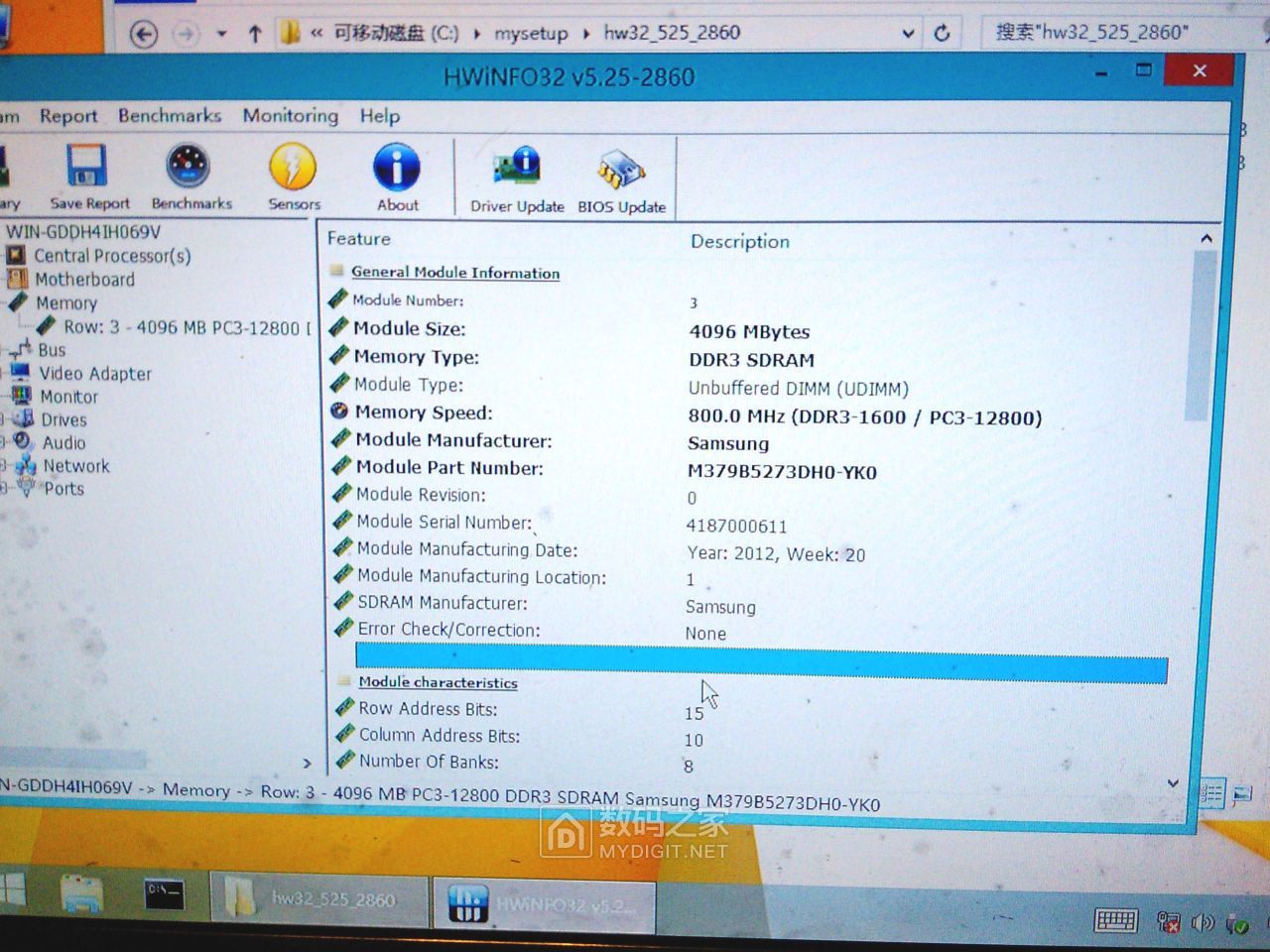The width and height of the screenshot is (1270, 952).
Task: Open the Monitoring menu
Action: tap(290, 116)
